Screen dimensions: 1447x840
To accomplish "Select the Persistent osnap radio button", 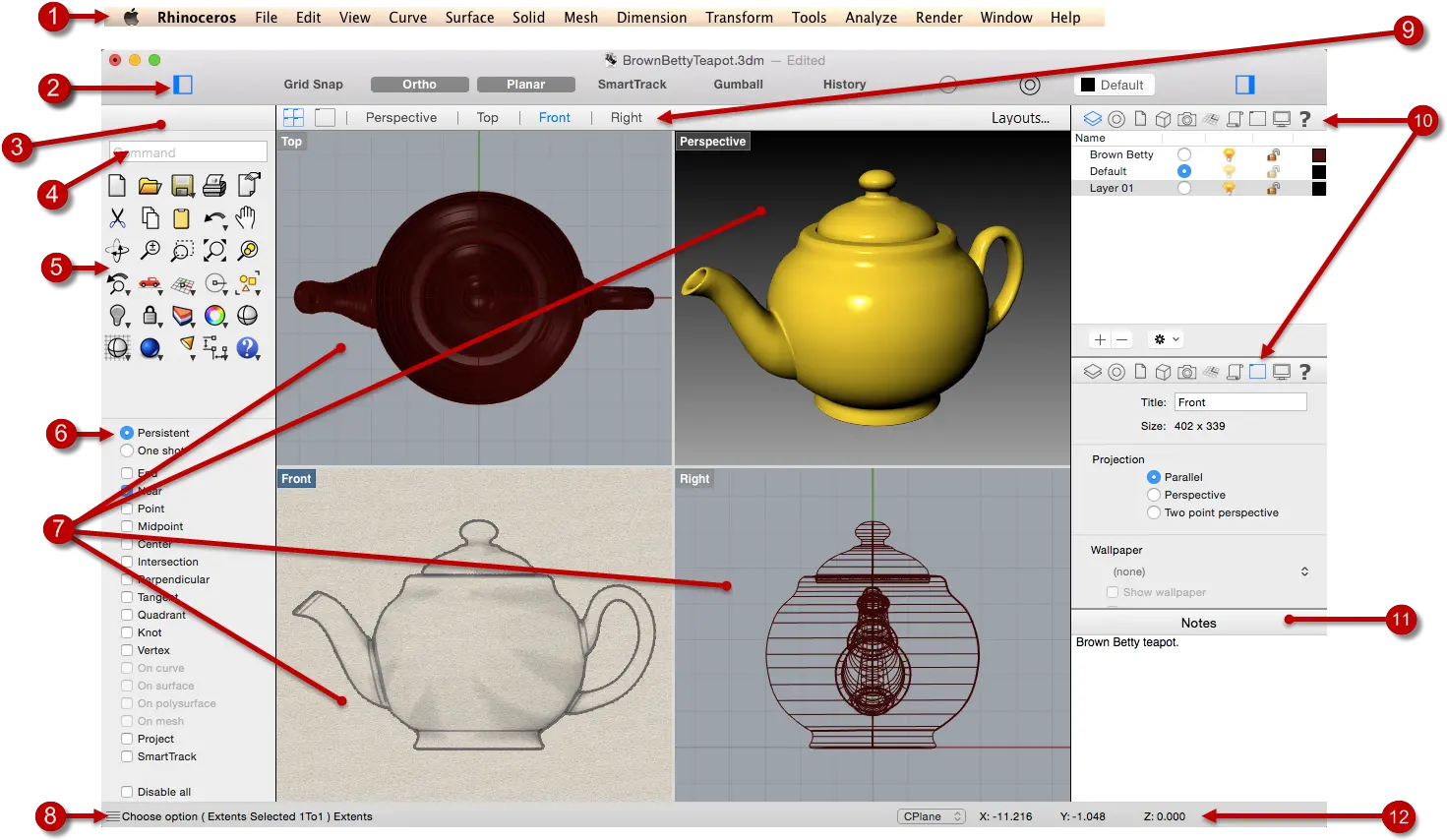I will click(x=127, y=433).
